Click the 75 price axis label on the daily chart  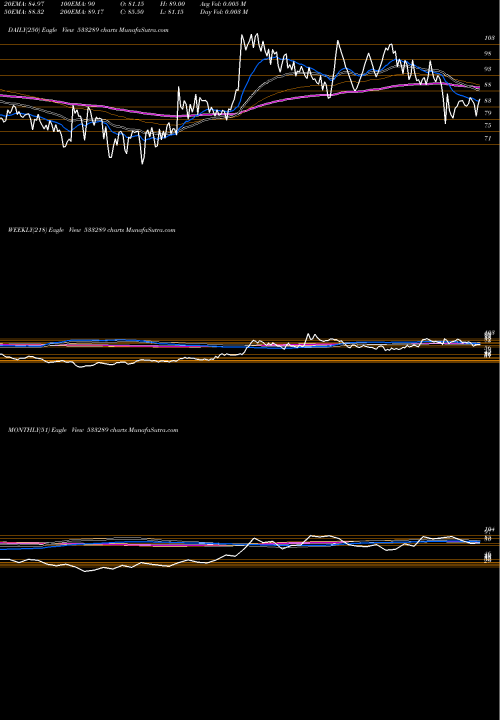click(488, 125)
